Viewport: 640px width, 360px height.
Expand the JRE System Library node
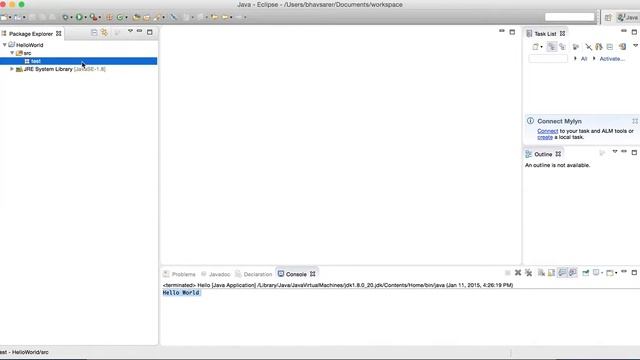coord(12,69)
